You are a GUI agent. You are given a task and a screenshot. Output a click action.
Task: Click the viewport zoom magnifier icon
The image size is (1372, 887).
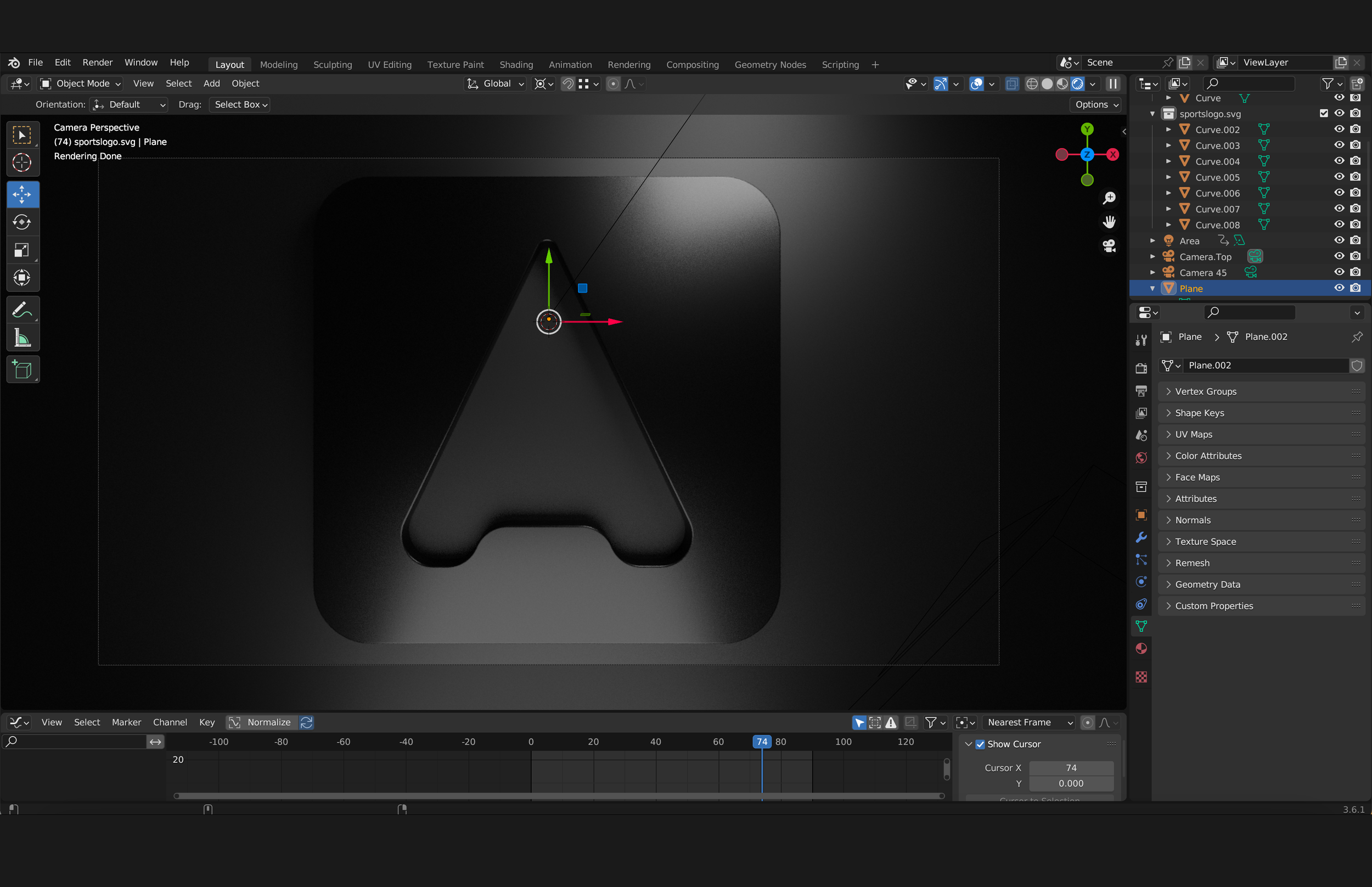point(1109,198)
